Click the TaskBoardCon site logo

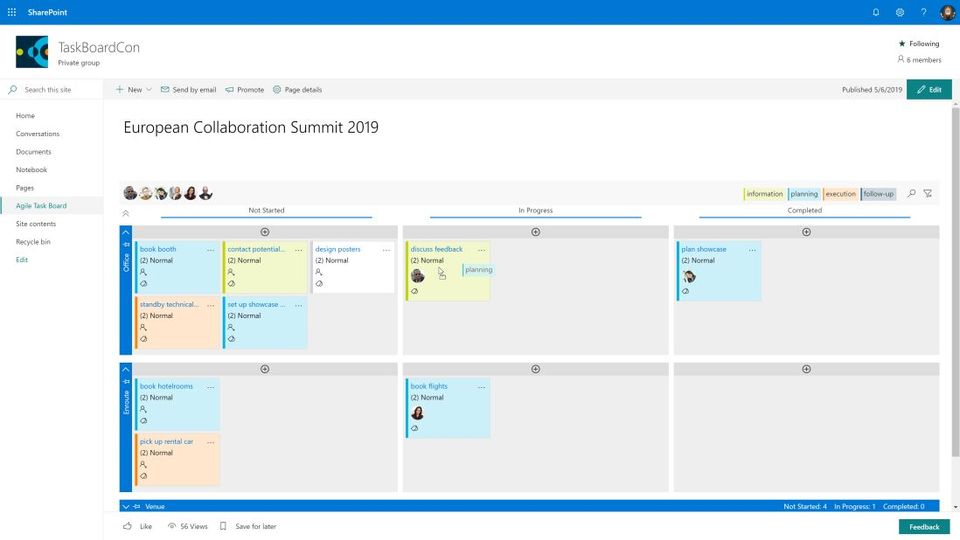32,51
